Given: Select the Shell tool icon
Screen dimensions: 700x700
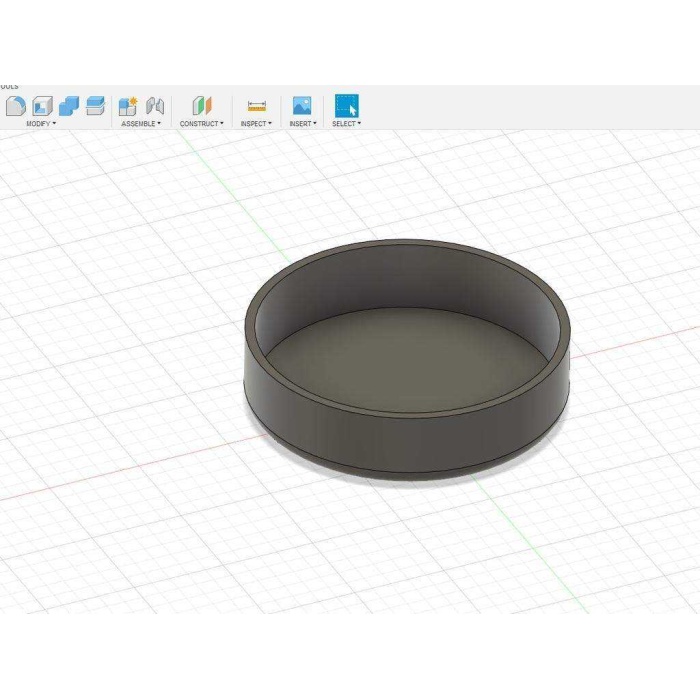Looking at the screenshot, I should click(x=42, y=106).
